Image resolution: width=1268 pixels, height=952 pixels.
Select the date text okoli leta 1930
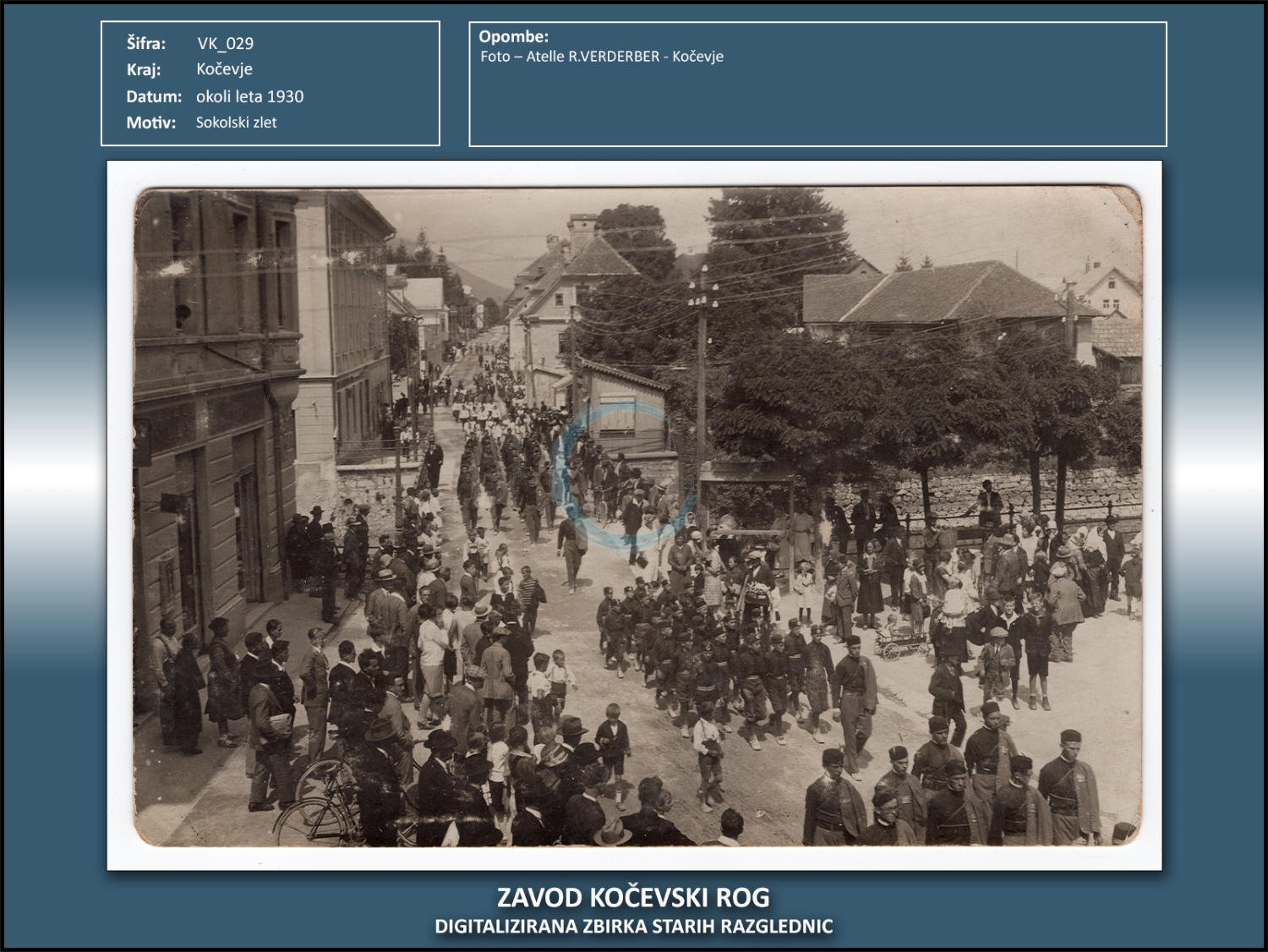(x=249, y=96)
